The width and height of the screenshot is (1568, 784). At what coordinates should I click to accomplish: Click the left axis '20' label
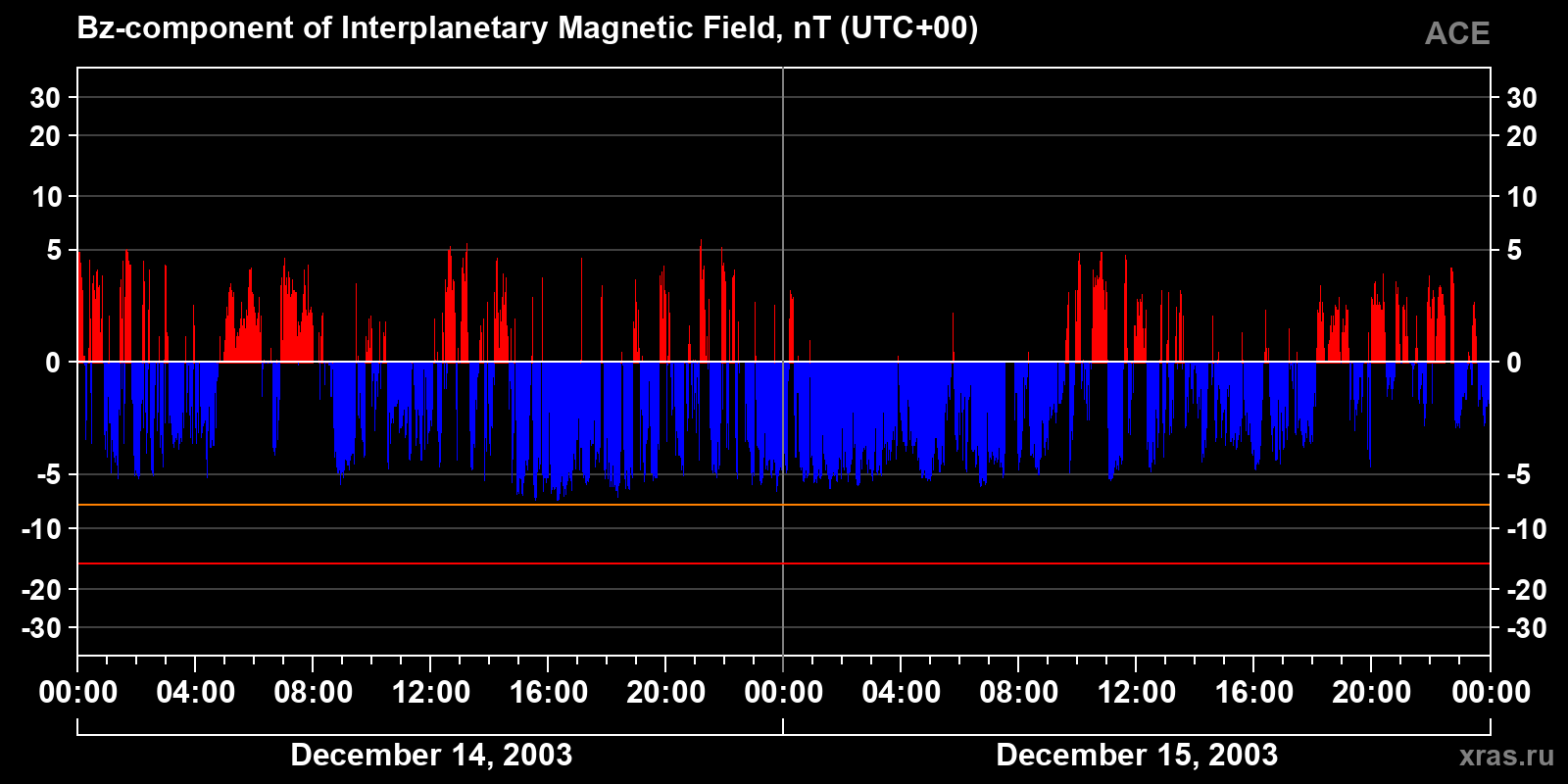click(x=45, y=136)
